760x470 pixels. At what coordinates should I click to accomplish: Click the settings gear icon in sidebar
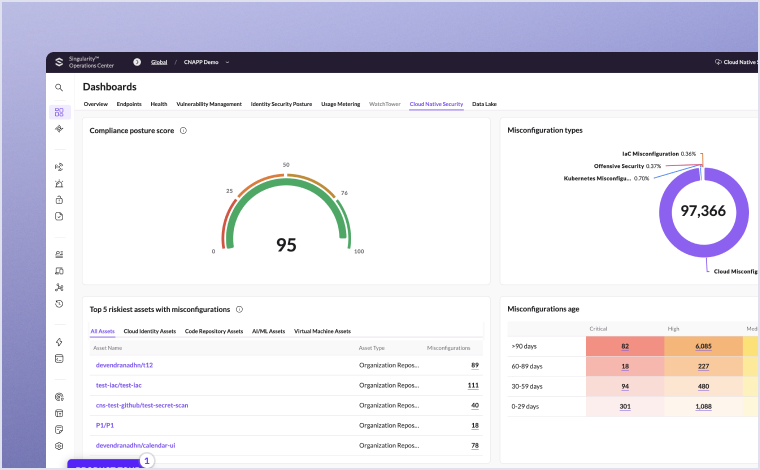59,446
